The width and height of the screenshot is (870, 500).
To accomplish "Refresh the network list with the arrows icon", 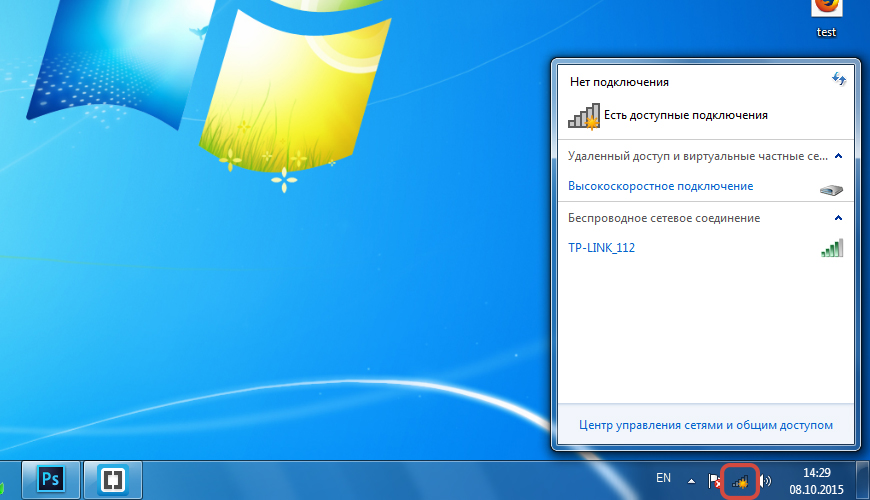I will click(839, 79).
